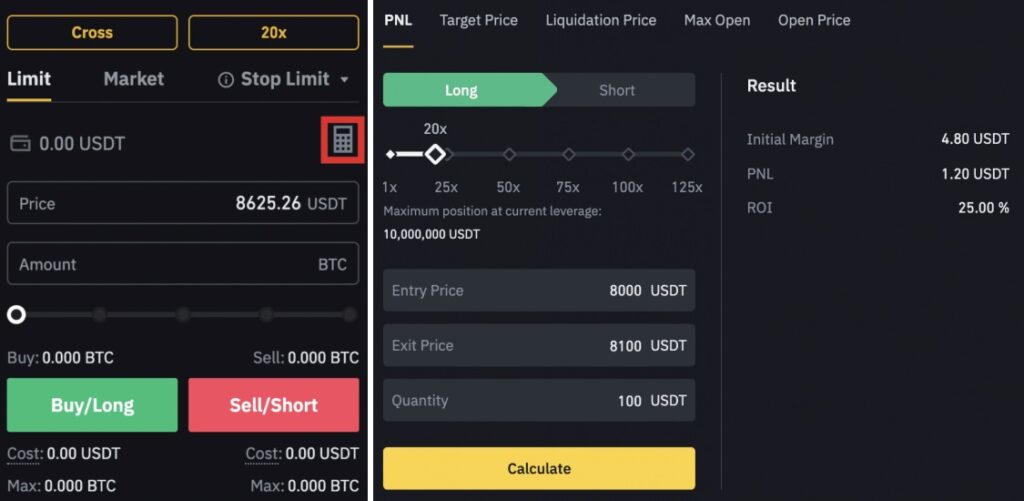Click the green Buy/Long button
This screenshot has width=1024, height=501.
[x=92, y=405]
